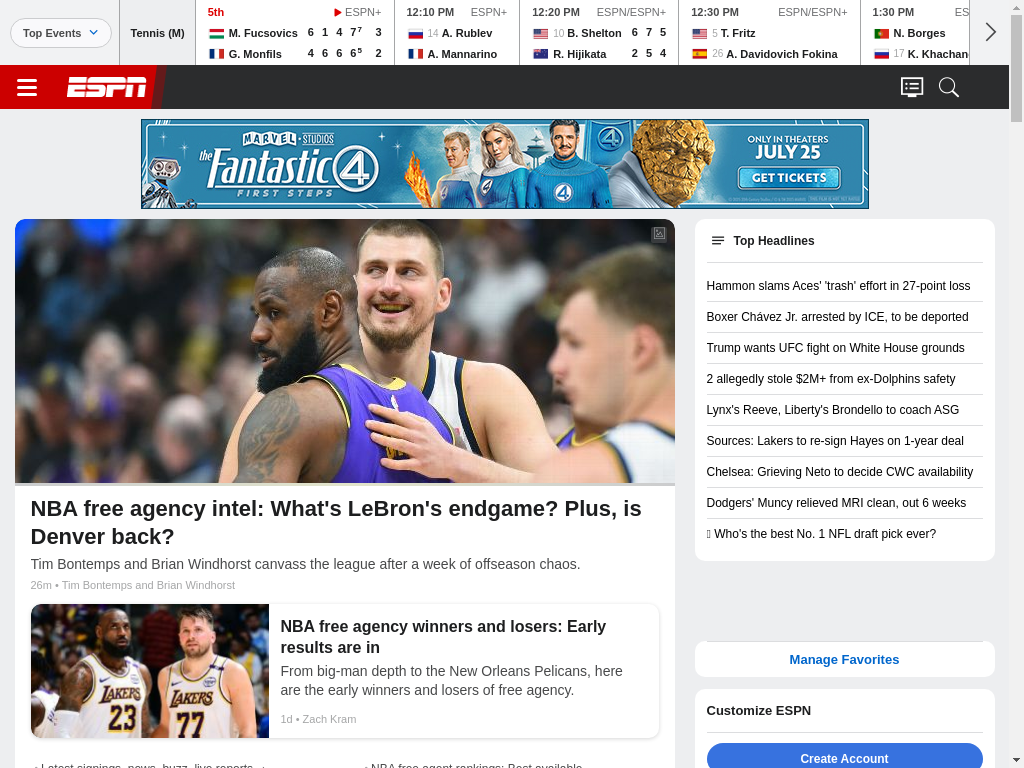1024x768 pixels.
Task: Click the Top Headlines list icon
Action: pos(717,241)
